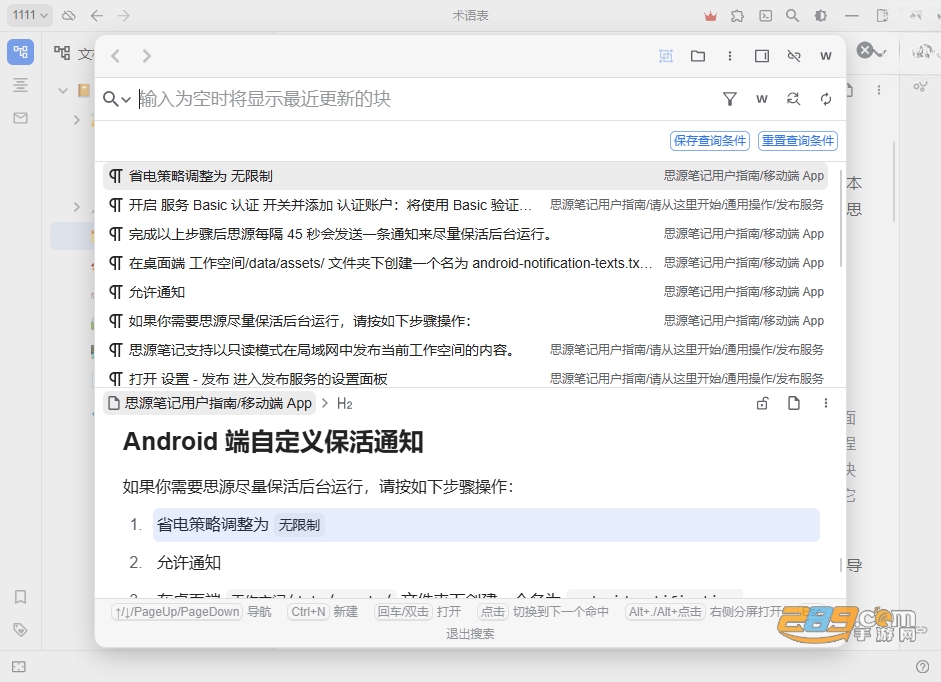Click 保存查询条件 button
This screenshot has height=682, width=941.
[710, 140]
